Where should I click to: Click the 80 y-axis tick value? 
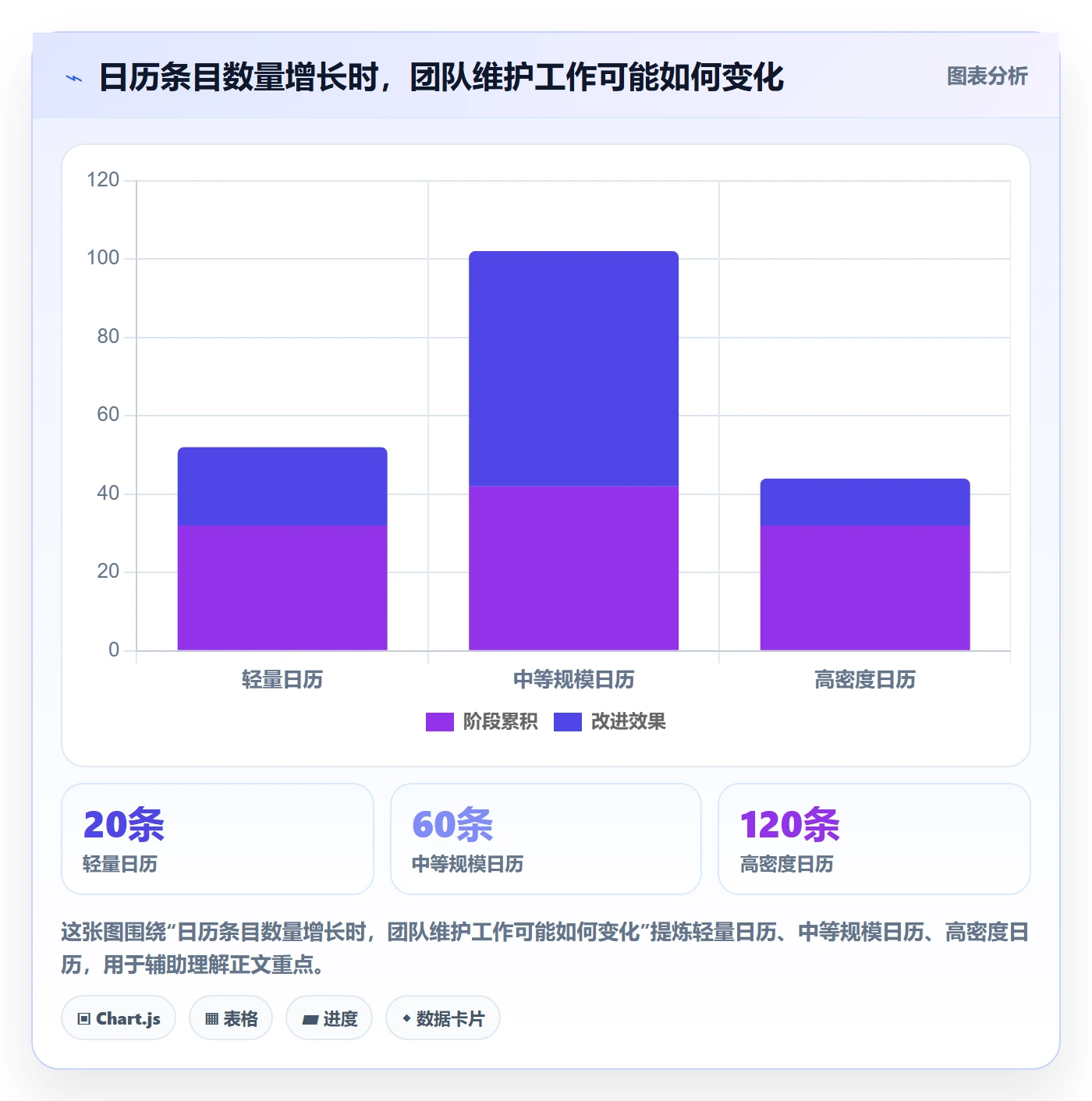point(108,337)
